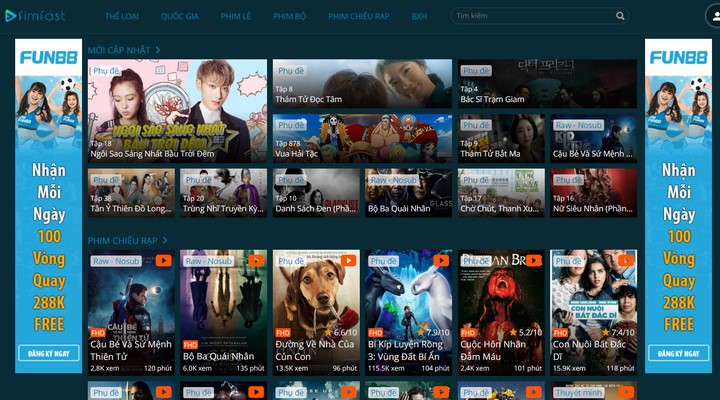
Task: Click Đăng Ký Ngay on right FUN88 banner
Action: tap(679, 353)
